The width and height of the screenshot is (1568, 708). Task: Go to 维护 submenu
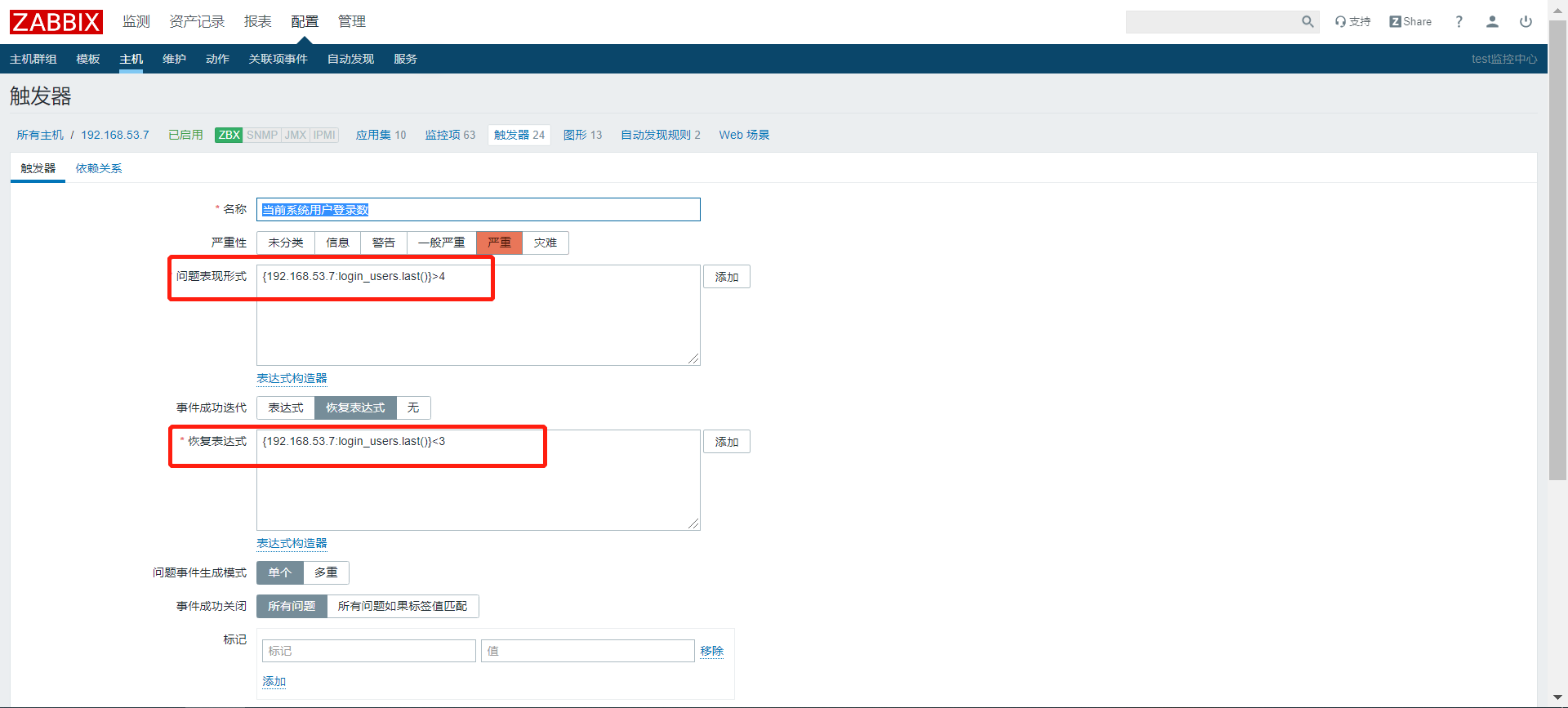[x=174, y=59]
